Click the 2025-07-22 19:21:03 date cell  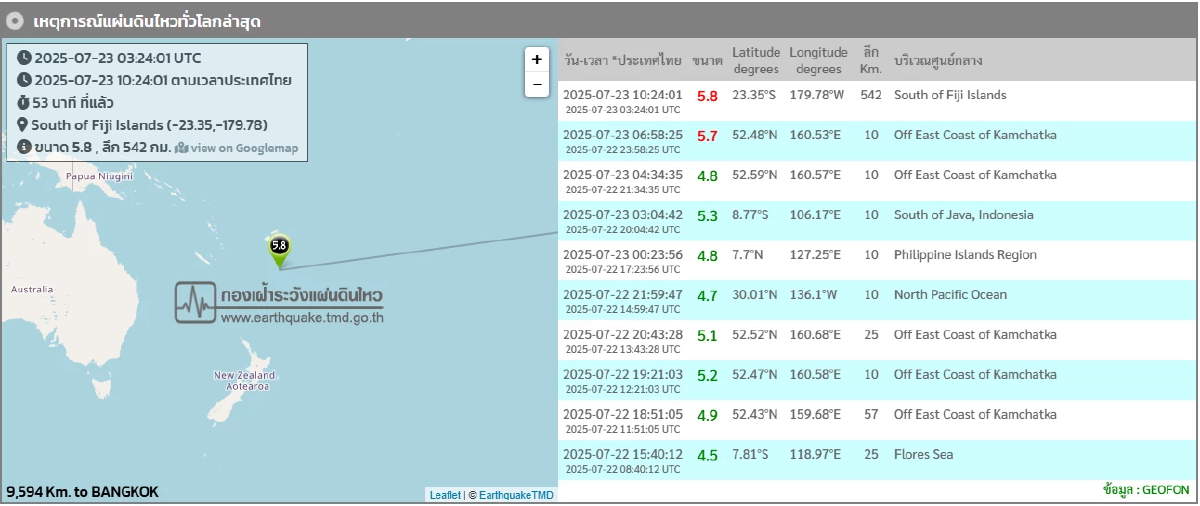[x=623, y=381]
